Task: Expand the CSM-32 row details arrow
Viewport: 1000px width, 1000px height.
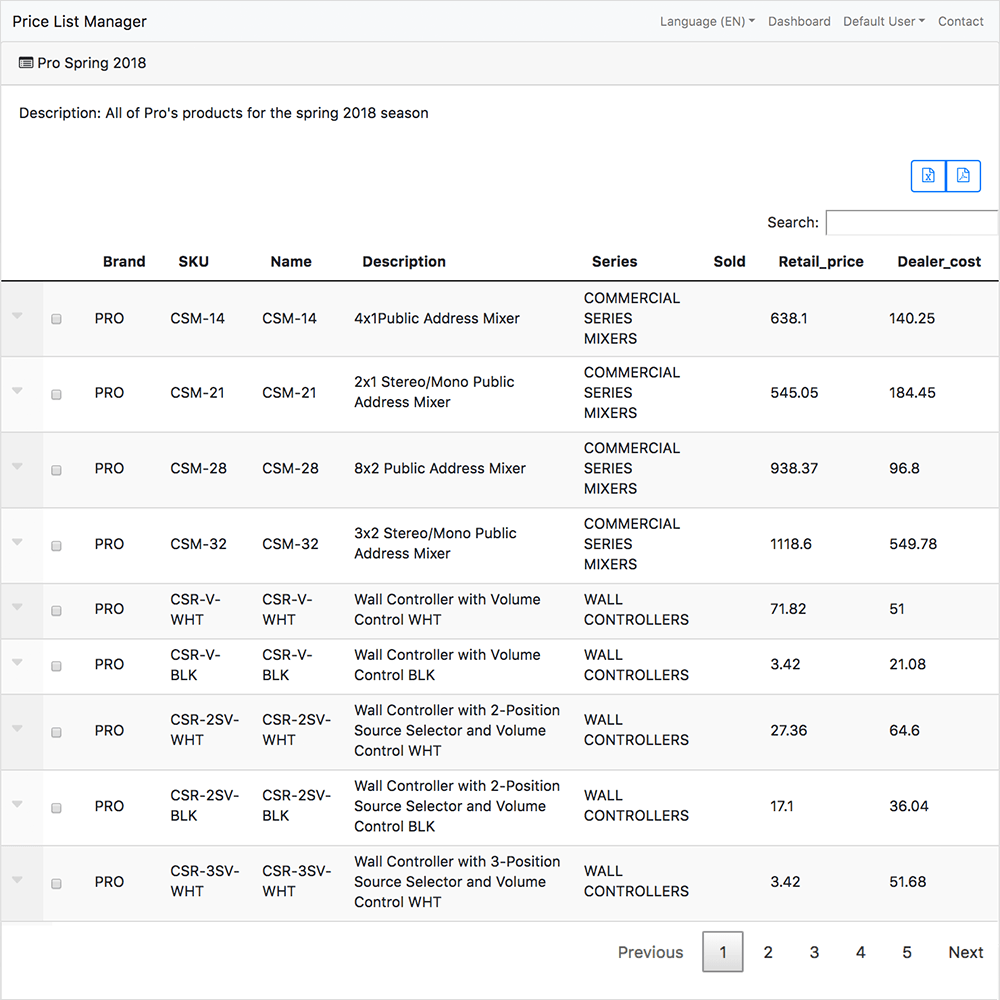Action: (17, 541)
